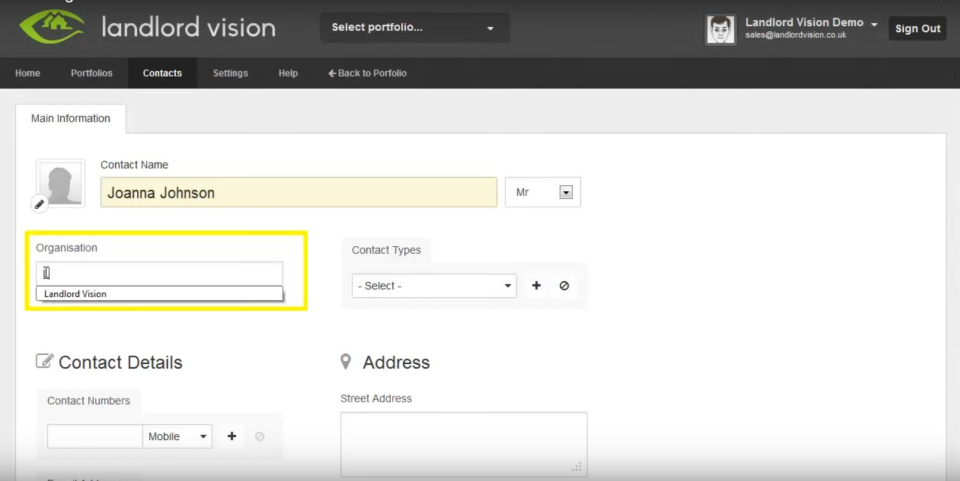This screenshot has width=960, height=481.
Task: Open the Portfolios menu item
Action: point(92,73)
